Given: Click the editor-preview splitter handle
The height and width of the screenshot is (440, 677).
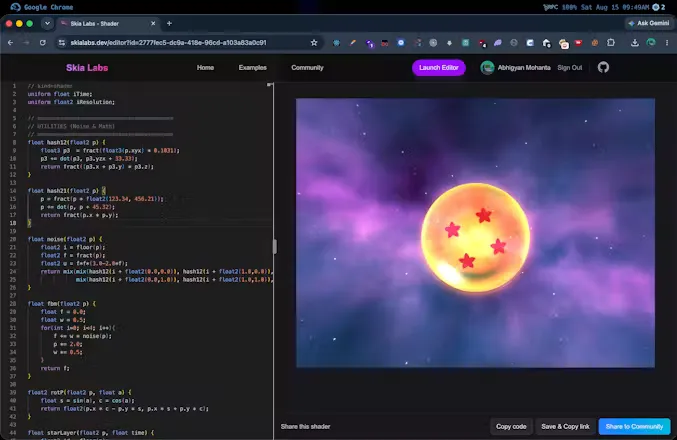Looking at the screenshot, I should click(x=275, y=247).
